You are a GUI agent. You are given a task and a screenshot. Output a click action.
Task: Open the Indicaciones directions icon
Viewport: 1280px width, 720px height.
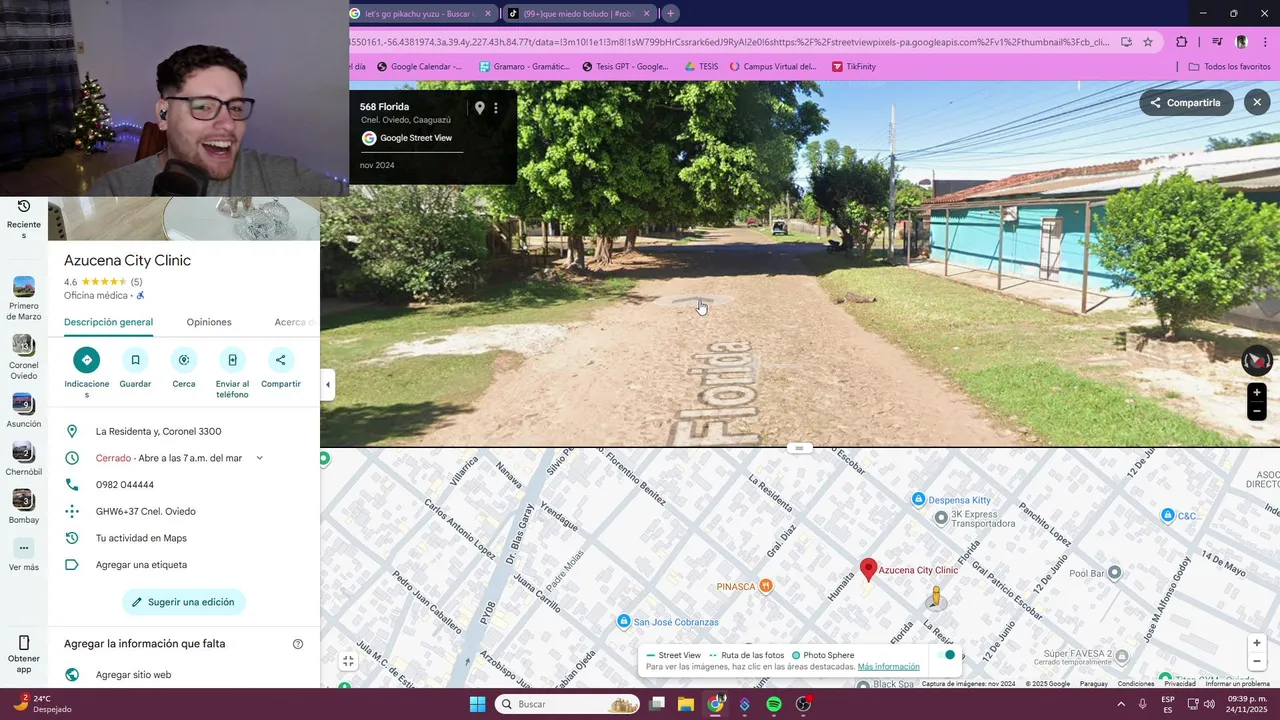[x=87, y=360]
